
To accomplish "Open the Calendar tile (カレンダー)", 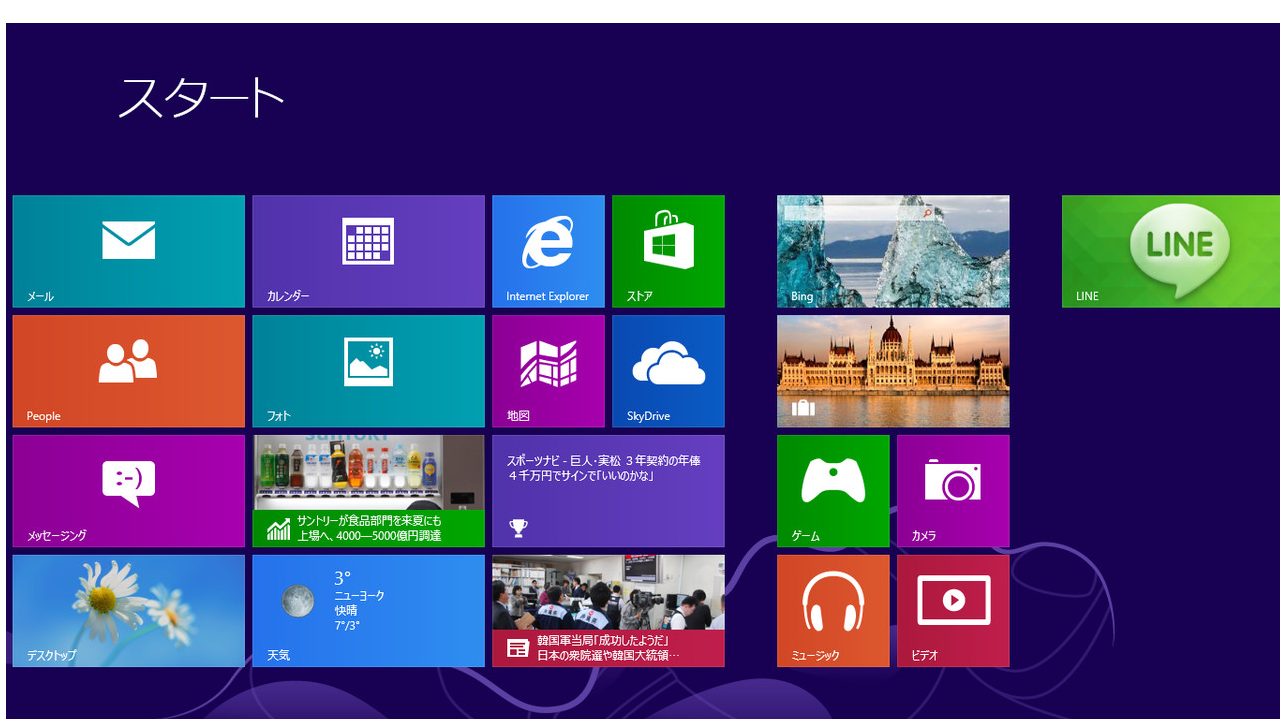I will tap(368, 251).
